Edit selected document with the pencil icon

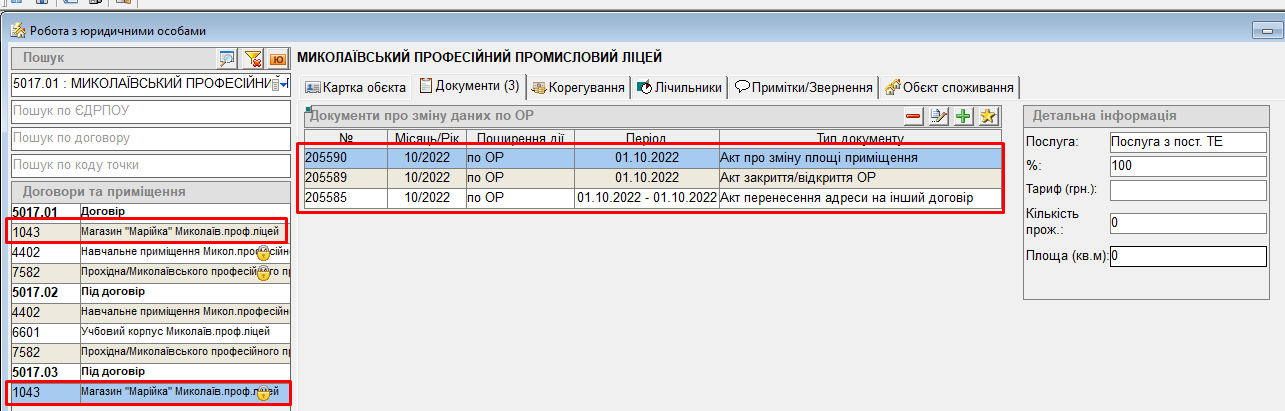coord(938,116)
